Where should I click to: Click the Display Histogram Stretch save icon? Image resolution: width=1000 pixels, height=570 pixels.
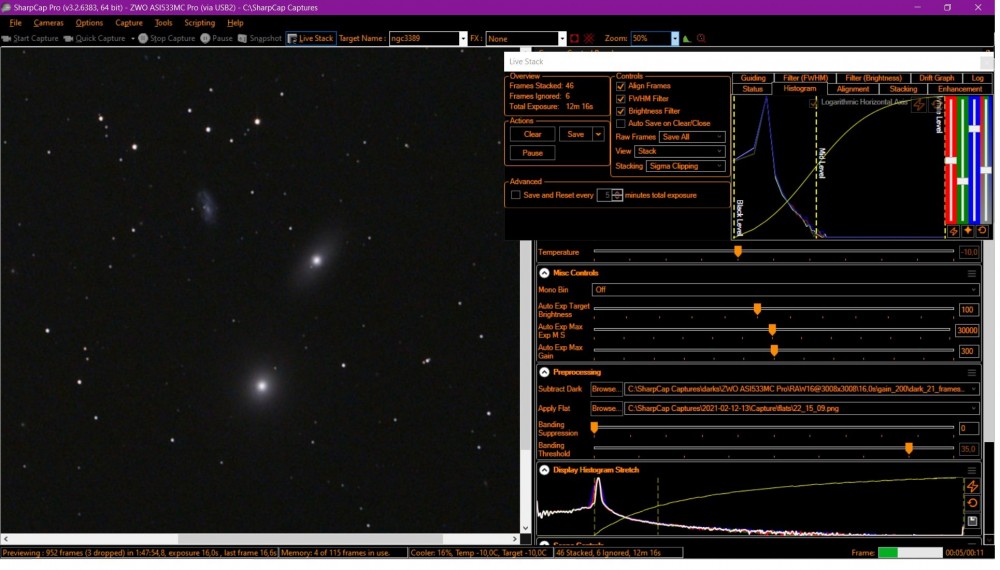pos(972,521)
